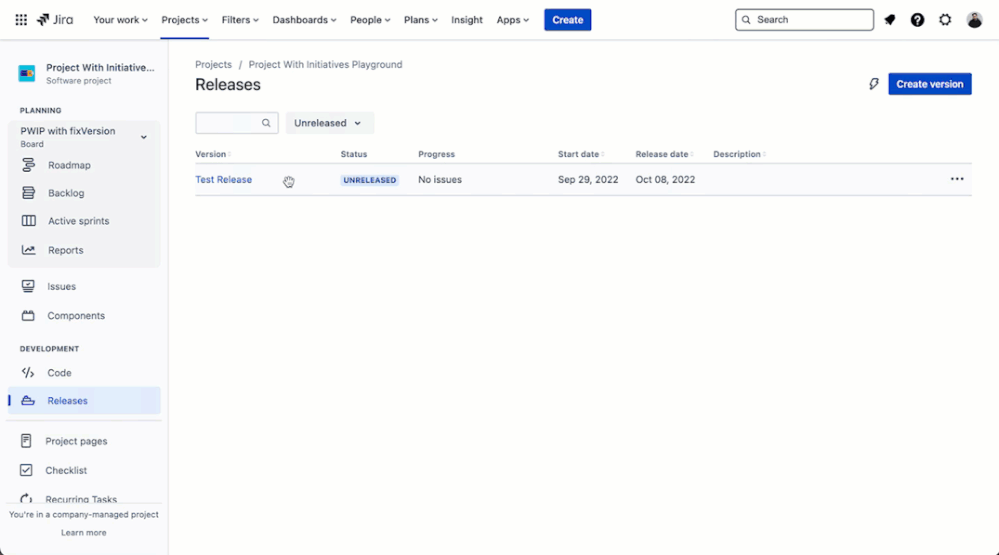Expand the Plans menu
The height and width of the screenshot is (555, 999).
tap(420, 20)
